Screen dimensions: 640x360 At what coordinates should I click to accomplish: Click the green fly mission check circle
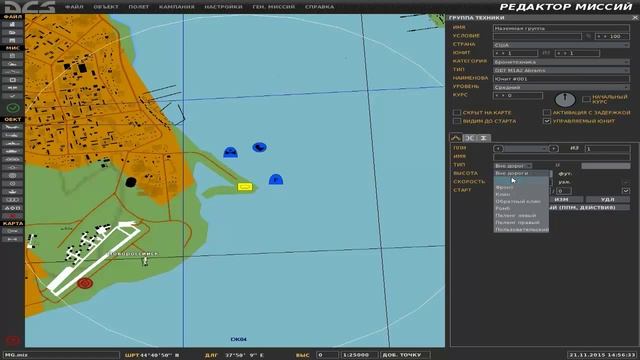[x=13, y=108]
